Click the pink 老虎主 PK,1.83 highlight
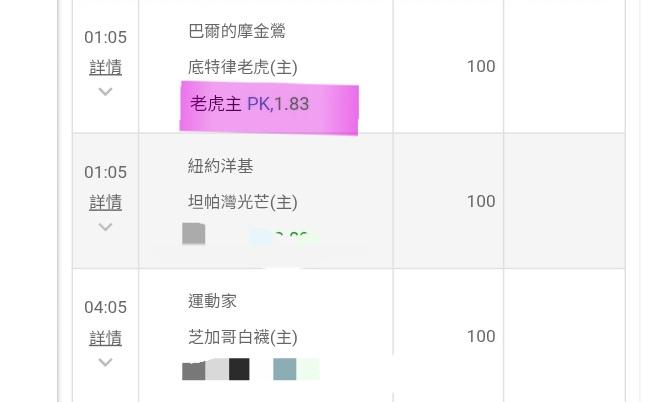This screenshot has width=660, height=402. 268,105
